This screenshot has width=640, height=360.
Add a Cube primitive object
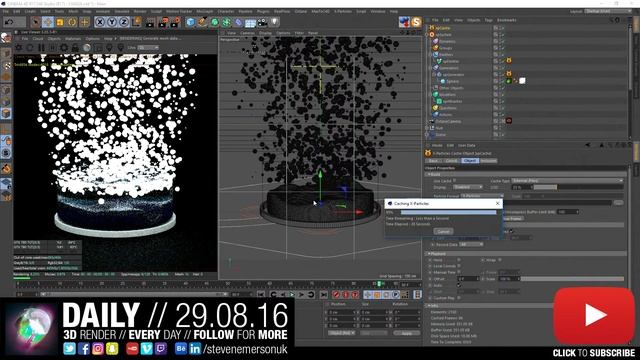coord(190,22)
